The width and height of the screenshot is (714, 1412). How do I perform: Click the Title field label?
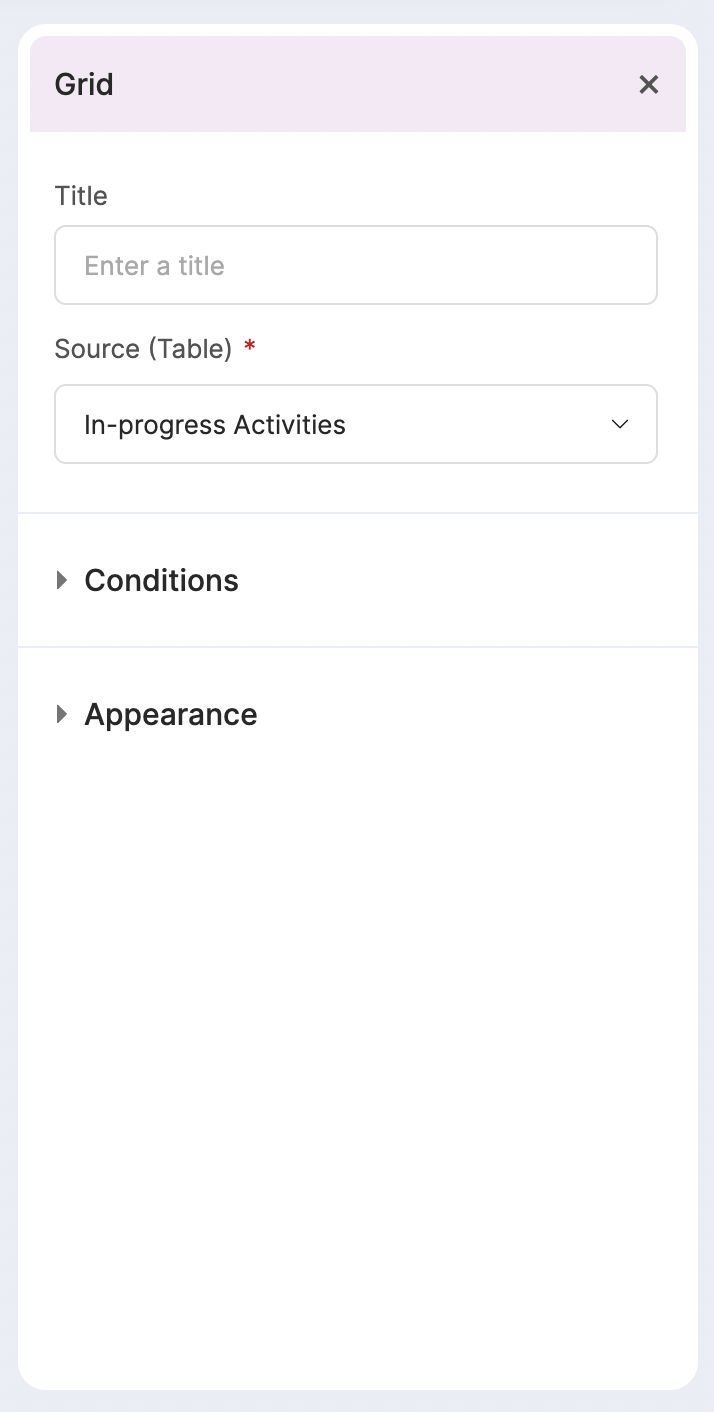(81, 196)
